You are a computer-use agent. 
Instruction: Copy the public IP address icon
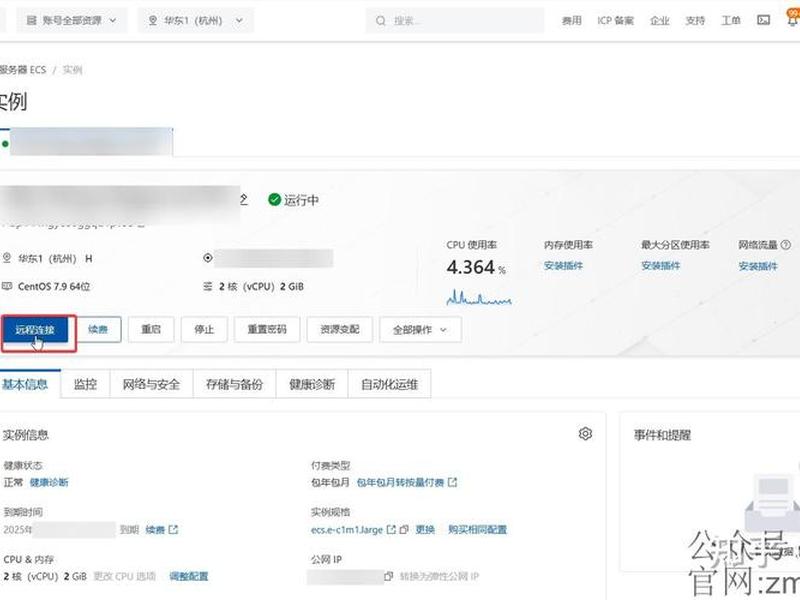coord(389,576)
